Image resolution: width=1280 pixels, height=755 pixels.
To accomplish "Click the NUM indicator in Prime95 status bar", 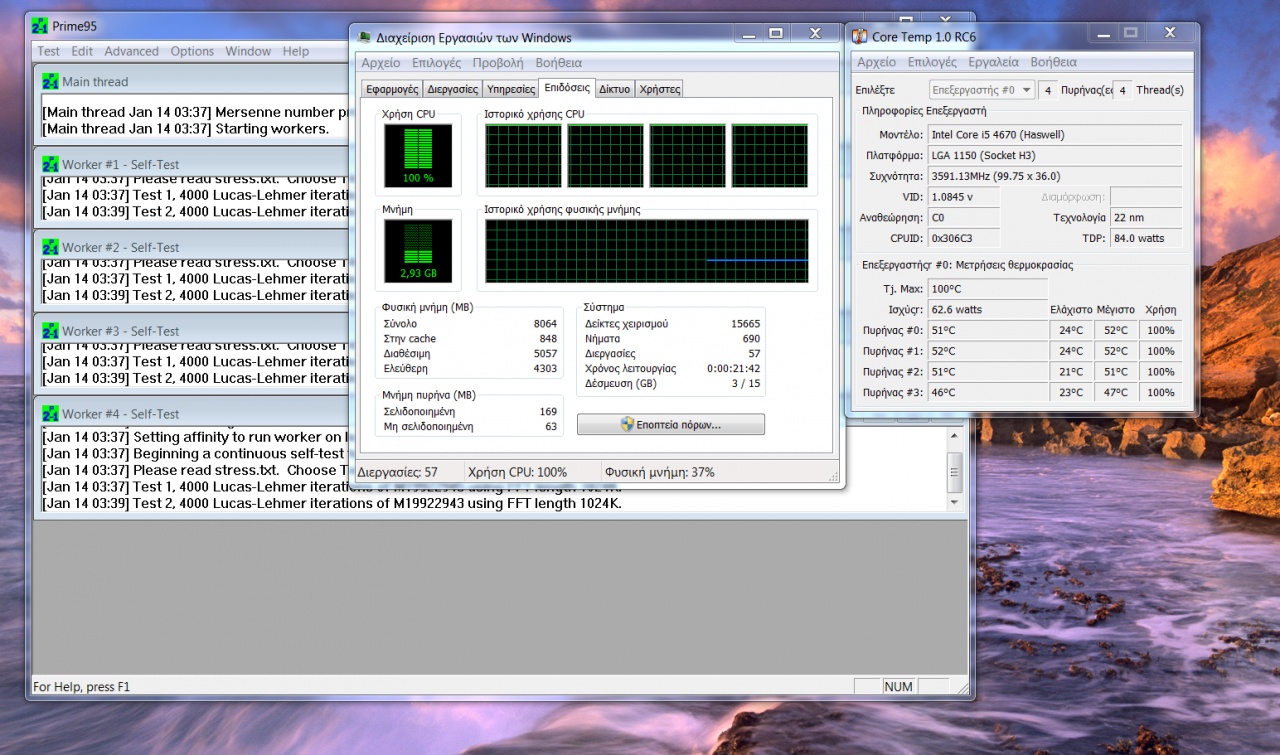I will 898,687.
